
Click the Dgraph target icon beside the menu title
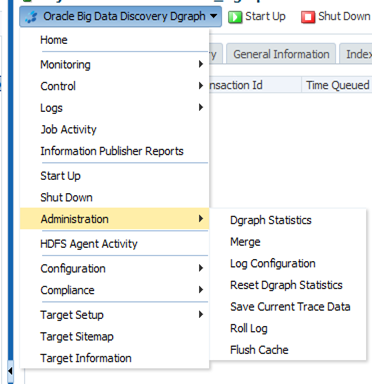tap(31, 17)
